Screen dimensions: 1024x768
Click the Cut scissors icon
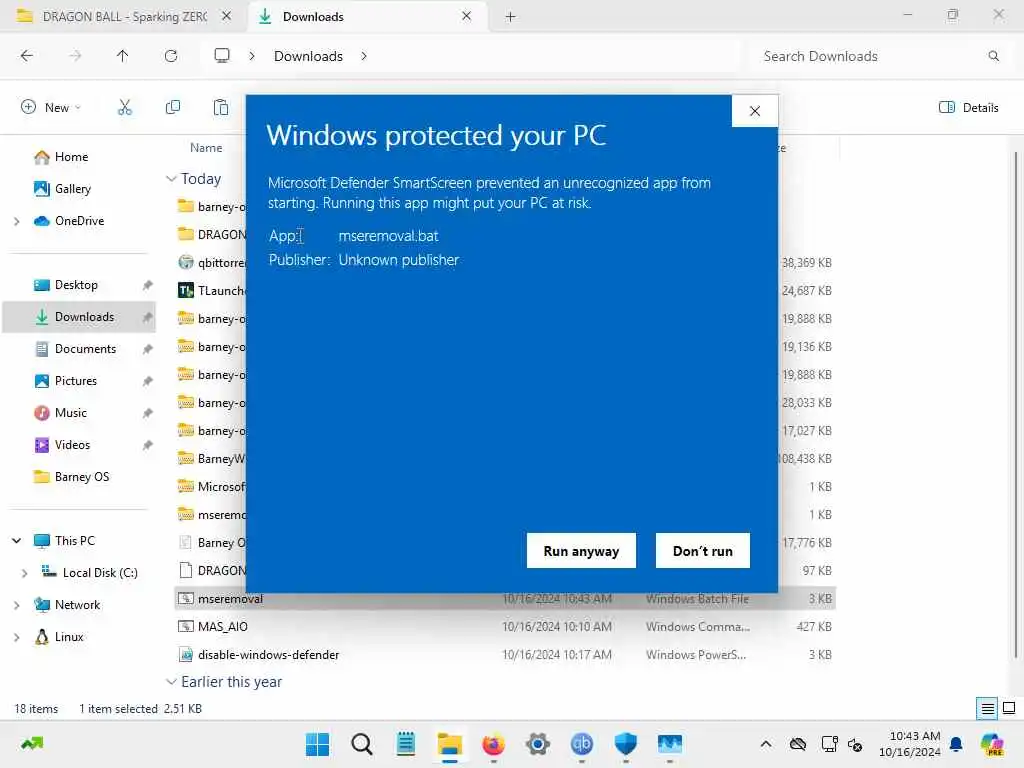point(125,107)
